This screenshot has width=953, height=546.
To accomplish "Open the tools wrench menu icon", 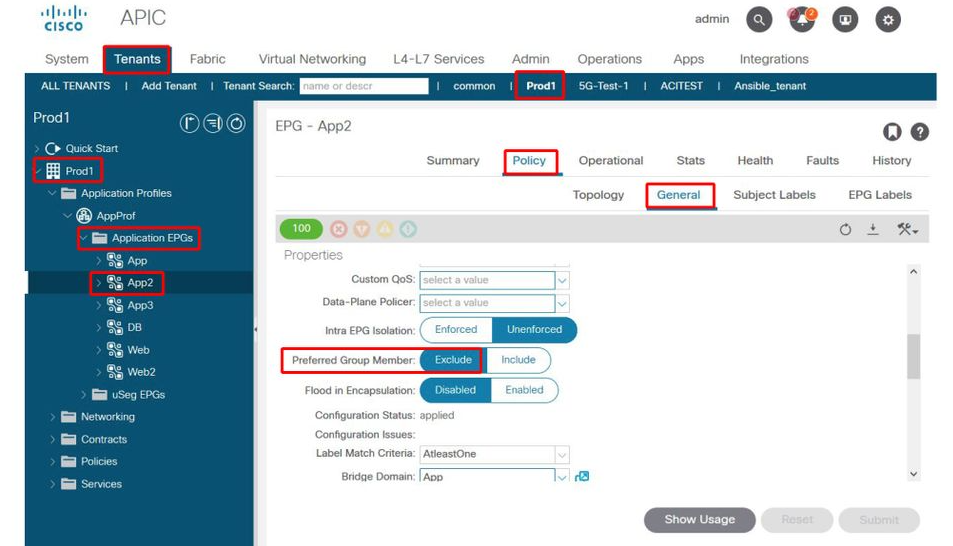I will tap(907, 229).
